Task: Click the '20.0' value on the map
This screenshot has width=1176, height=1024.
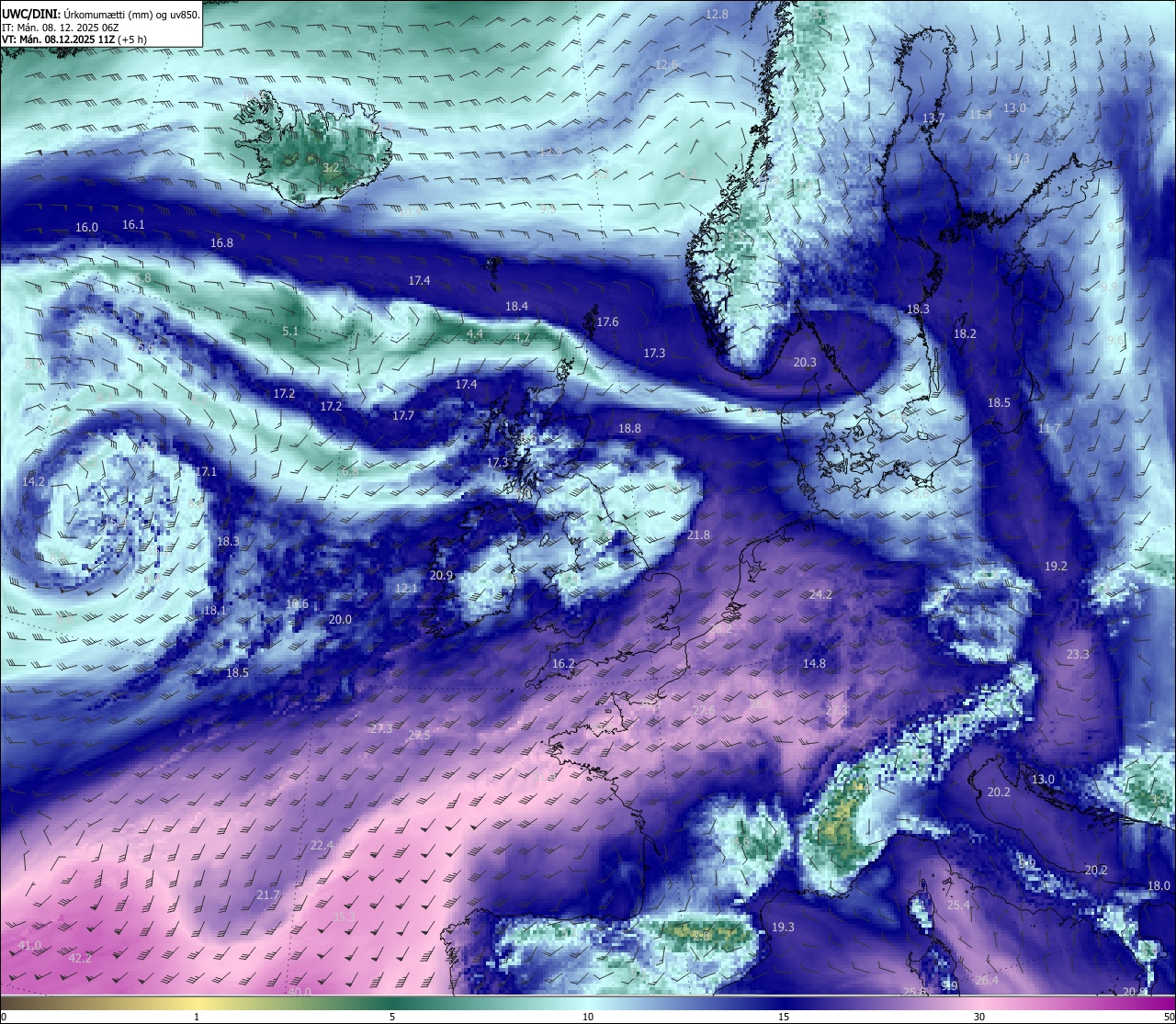Action: (x=340, y=620)
